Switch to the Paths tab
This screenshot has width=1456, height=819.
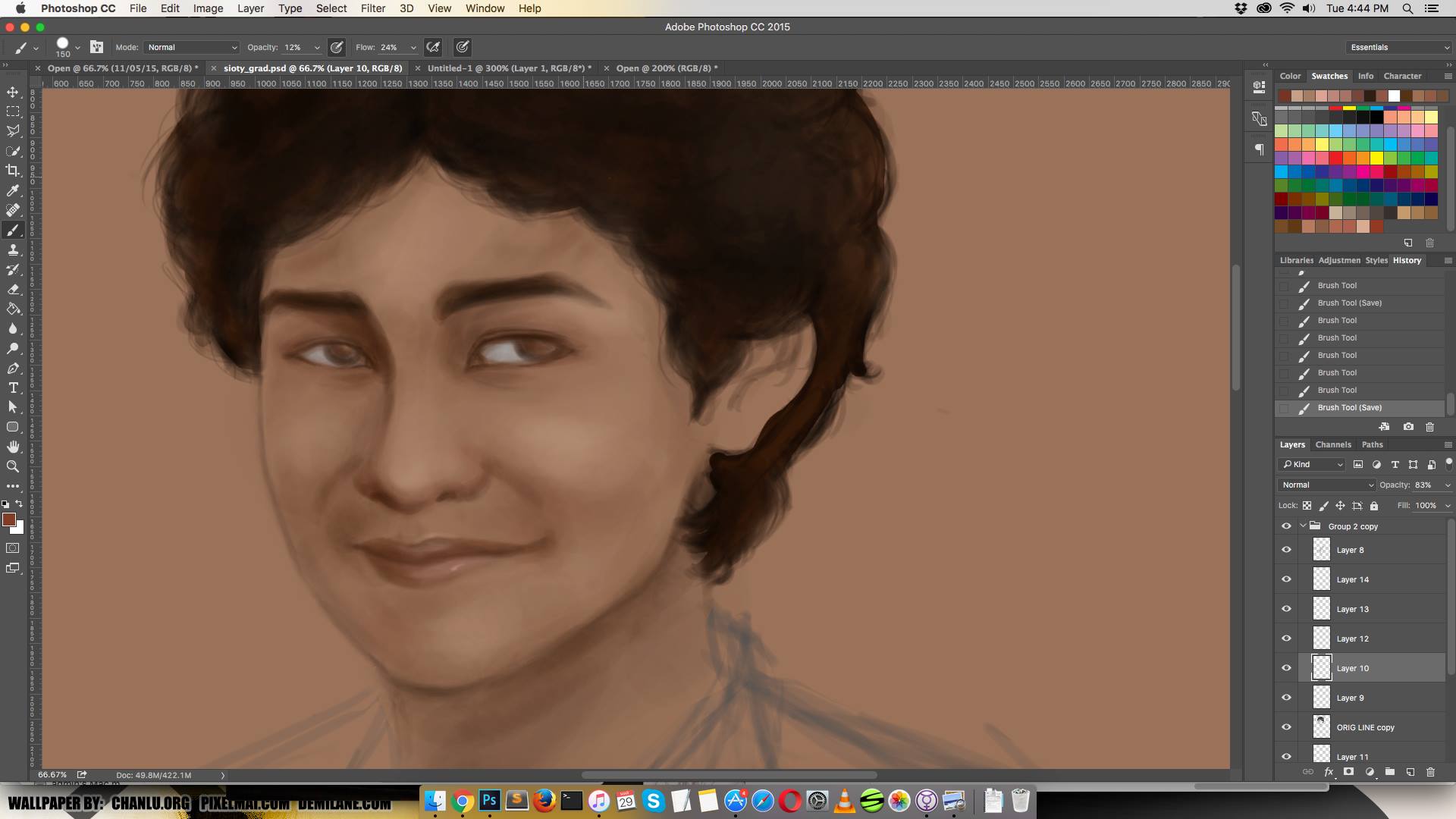pyautogui.click(x=1372, y=444)
